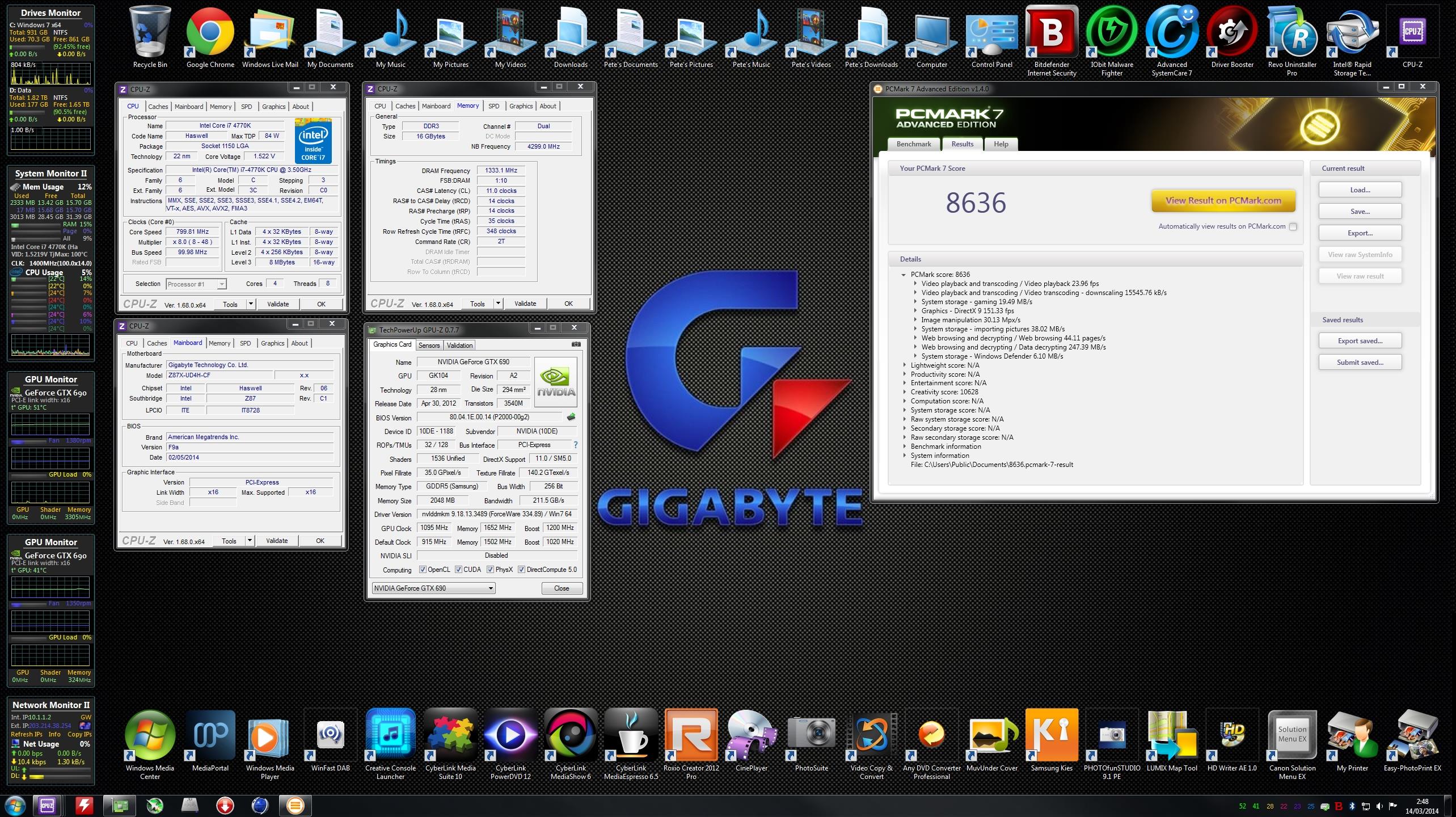
Task: Expand the Creativity score 10628 node
Action: [904, 392]
